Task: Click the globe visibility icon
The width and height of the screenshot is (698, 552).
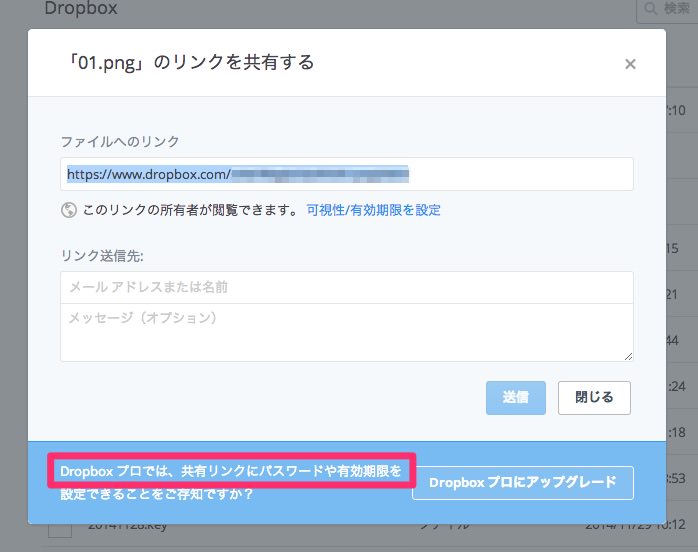Action: [x=69, y=210]
